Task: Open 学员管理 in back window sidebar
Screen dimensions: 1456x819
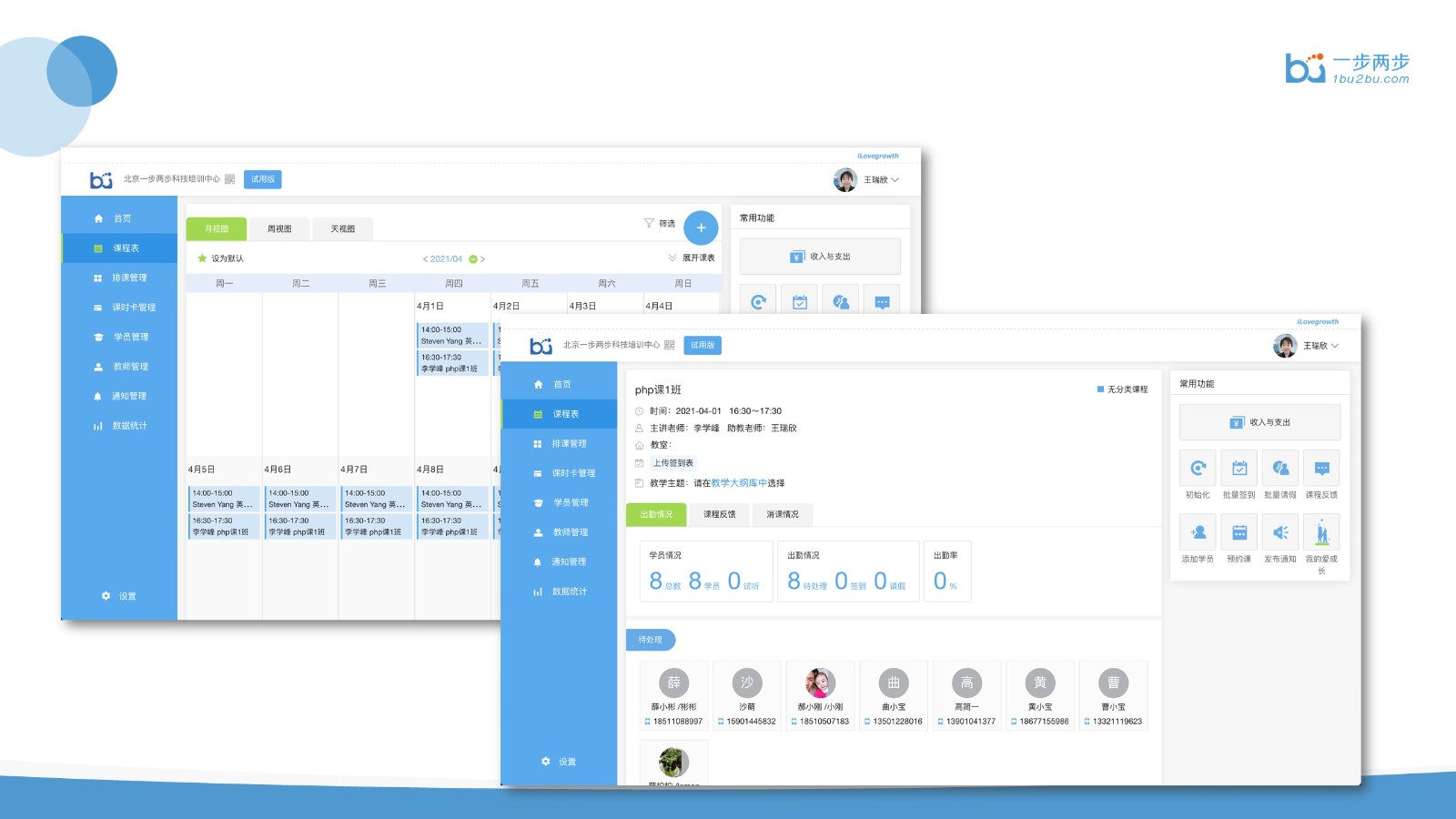Action: click(119, 337)
